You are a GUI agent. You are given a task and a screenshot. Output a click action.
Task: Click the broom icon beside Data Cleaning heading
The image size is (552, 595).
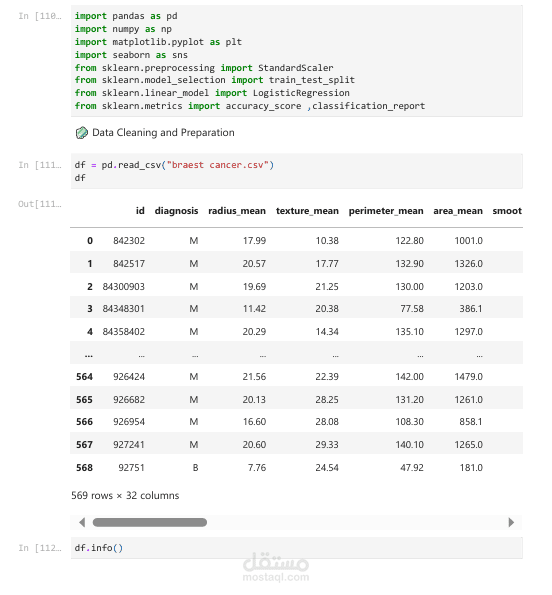click(x=82, y=133)
